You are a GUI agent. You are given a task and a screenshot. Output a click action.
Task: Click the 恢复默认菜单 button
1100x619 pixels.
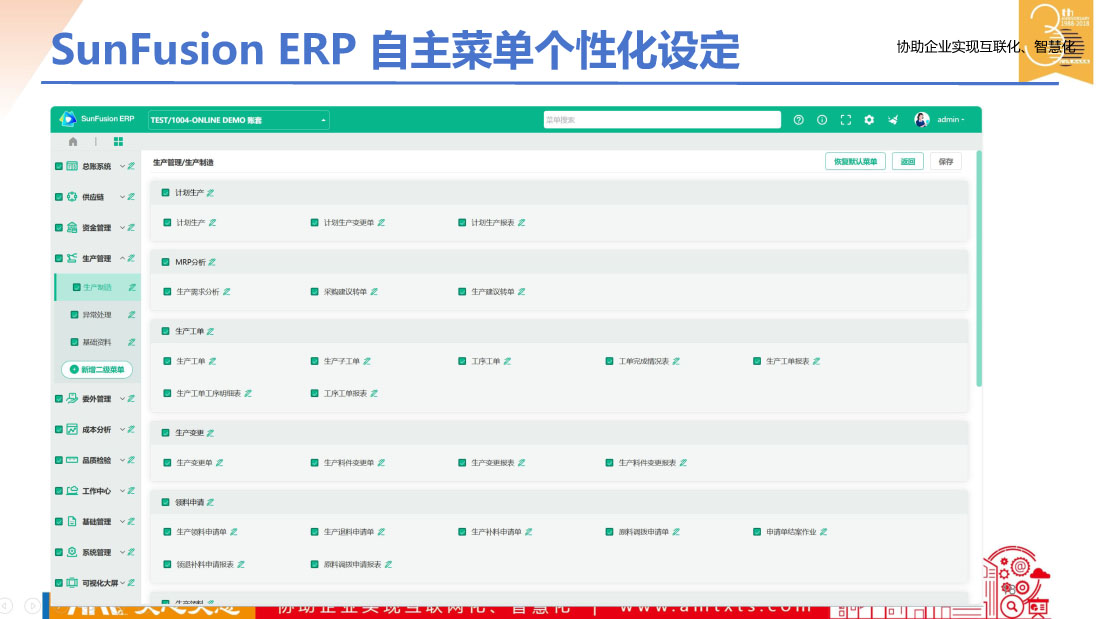855,161
